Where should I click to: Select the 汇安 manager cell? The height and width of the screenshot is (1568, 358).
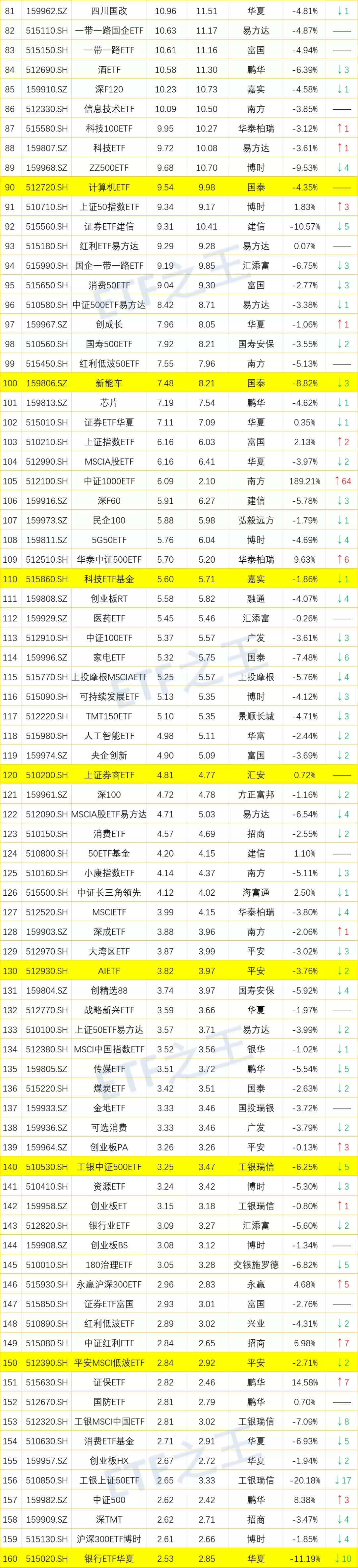[256, 775]
